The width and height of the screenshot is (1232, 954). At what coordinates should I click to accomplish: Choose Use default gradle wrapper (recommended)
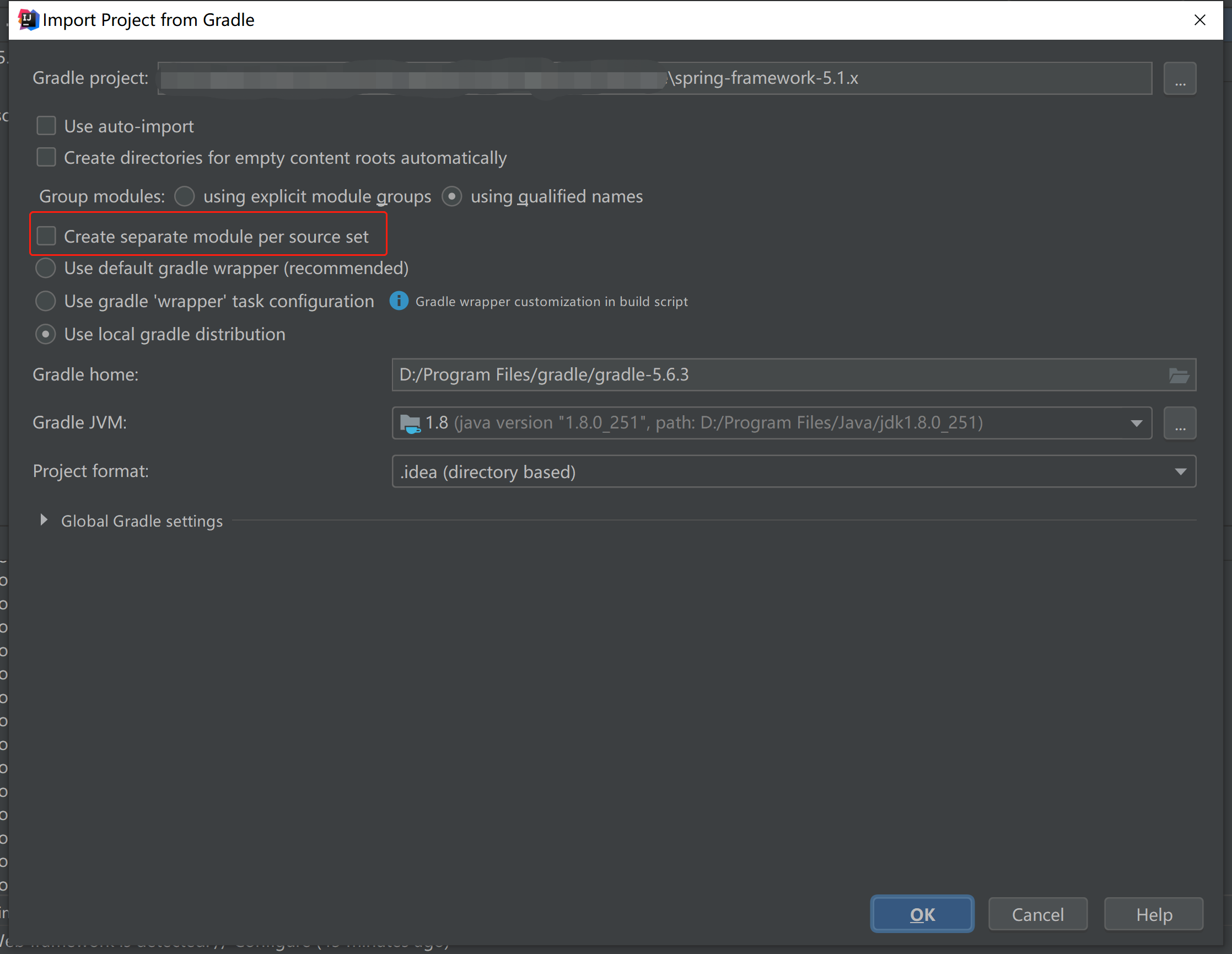tap(46, 268)
